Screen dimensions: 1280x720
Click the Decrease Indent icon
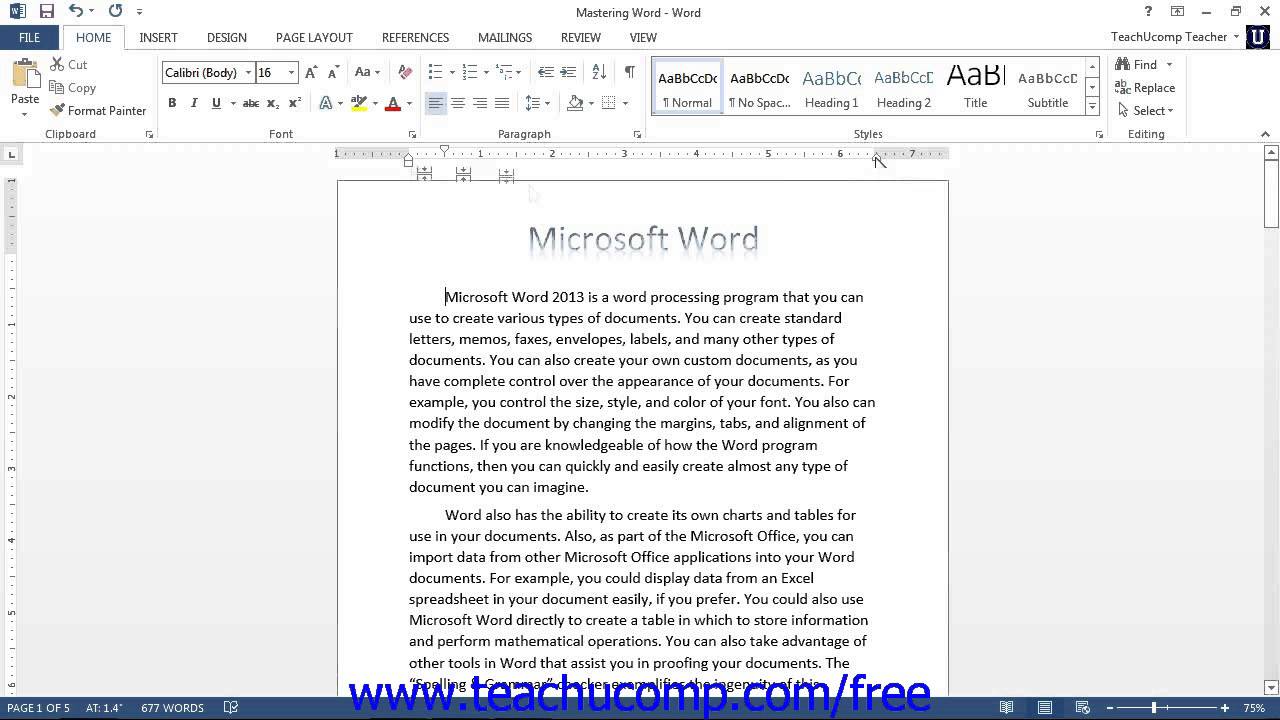[545, 72]
